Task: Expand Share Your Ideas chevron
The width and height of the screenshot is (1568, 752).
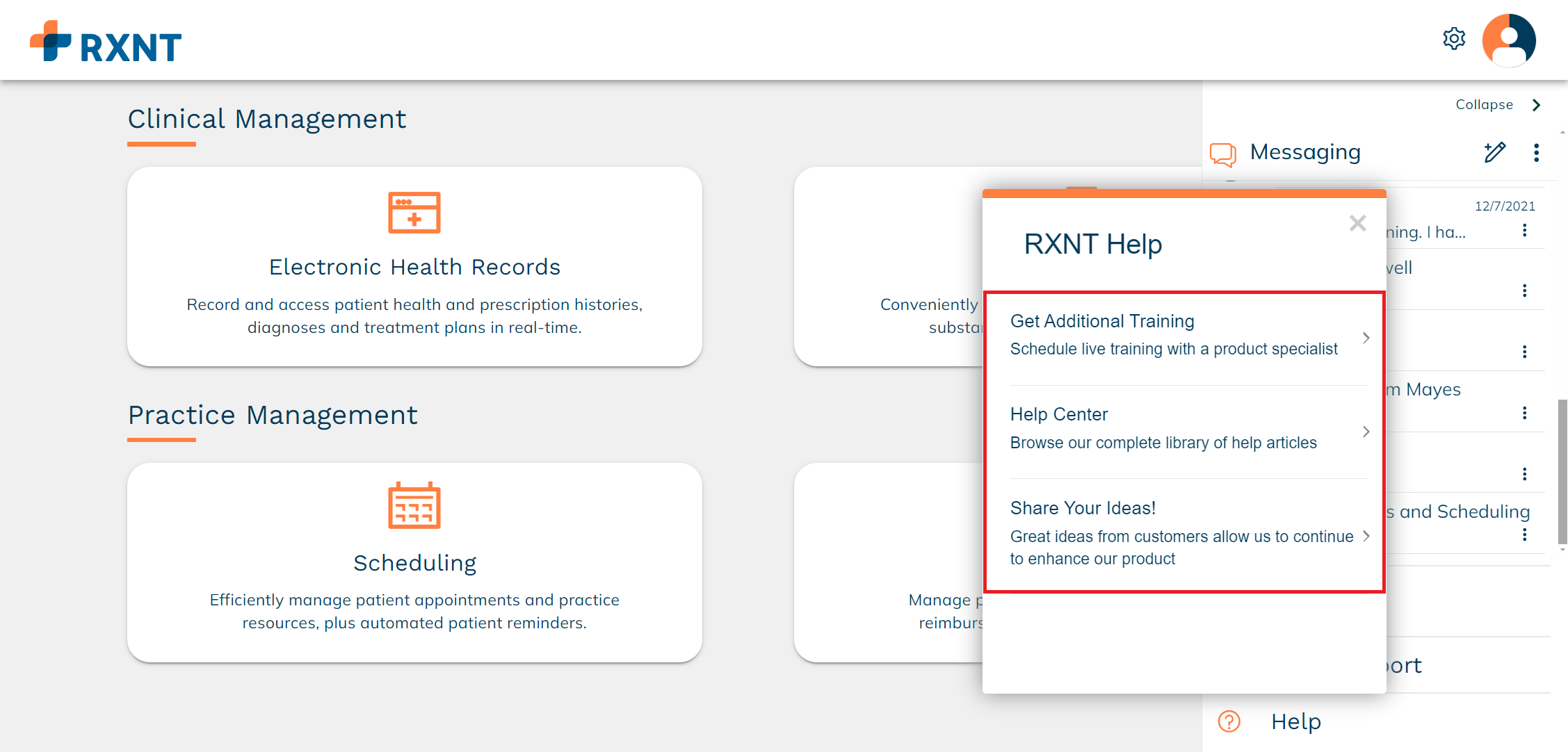Action: click(x=1366, y=535)
